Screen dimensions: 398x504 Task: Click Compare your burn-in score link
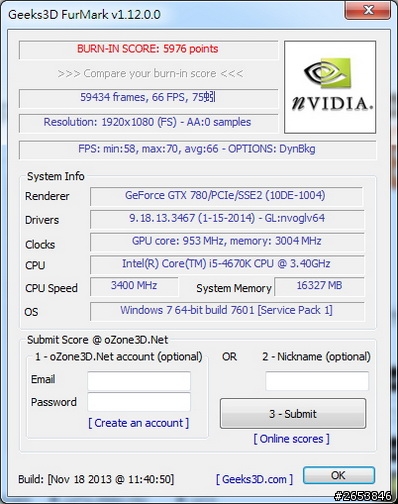click(x=150, y=73)
